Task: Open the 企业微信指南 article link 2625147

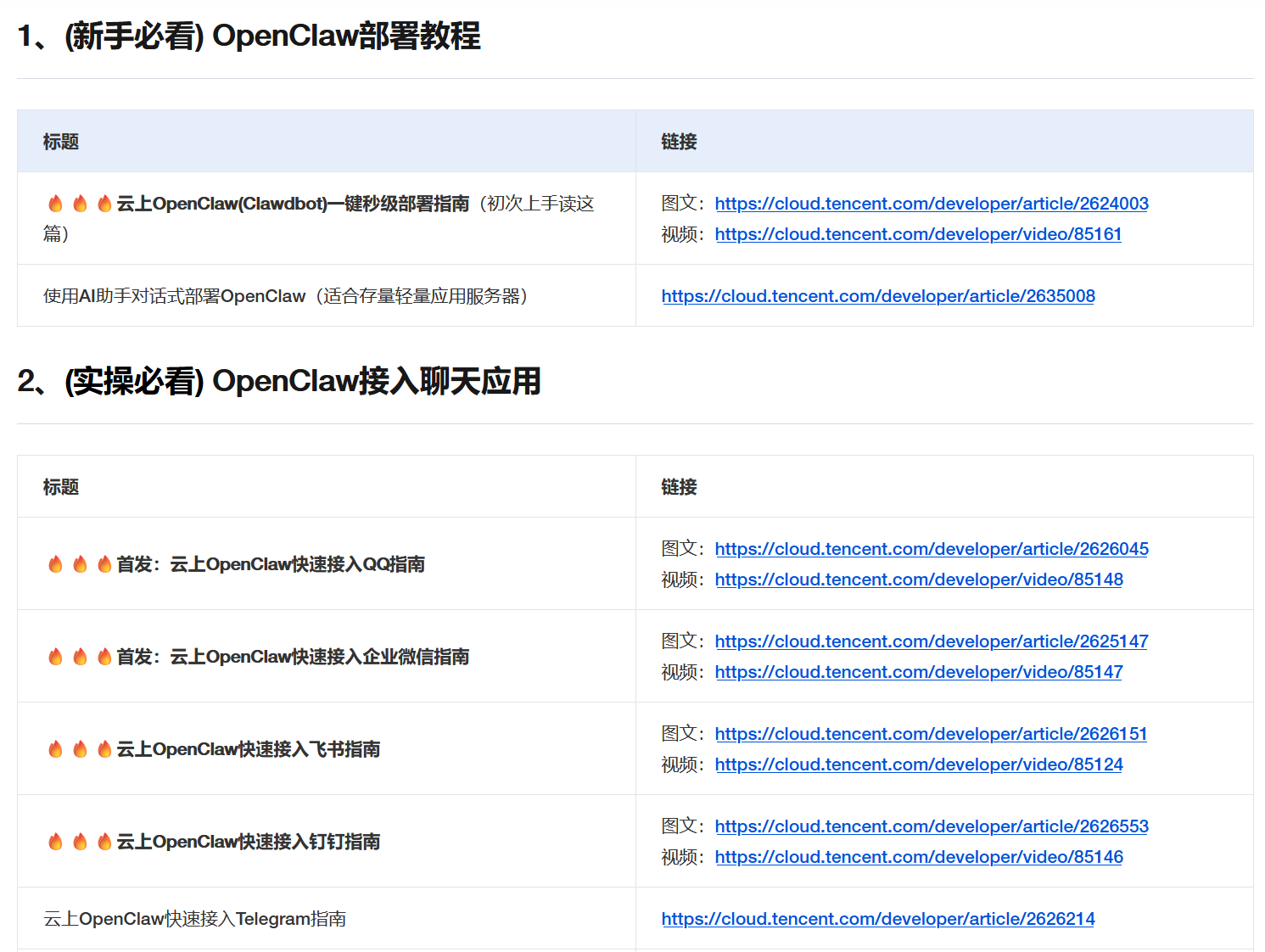Action: [x=932, y=641]
